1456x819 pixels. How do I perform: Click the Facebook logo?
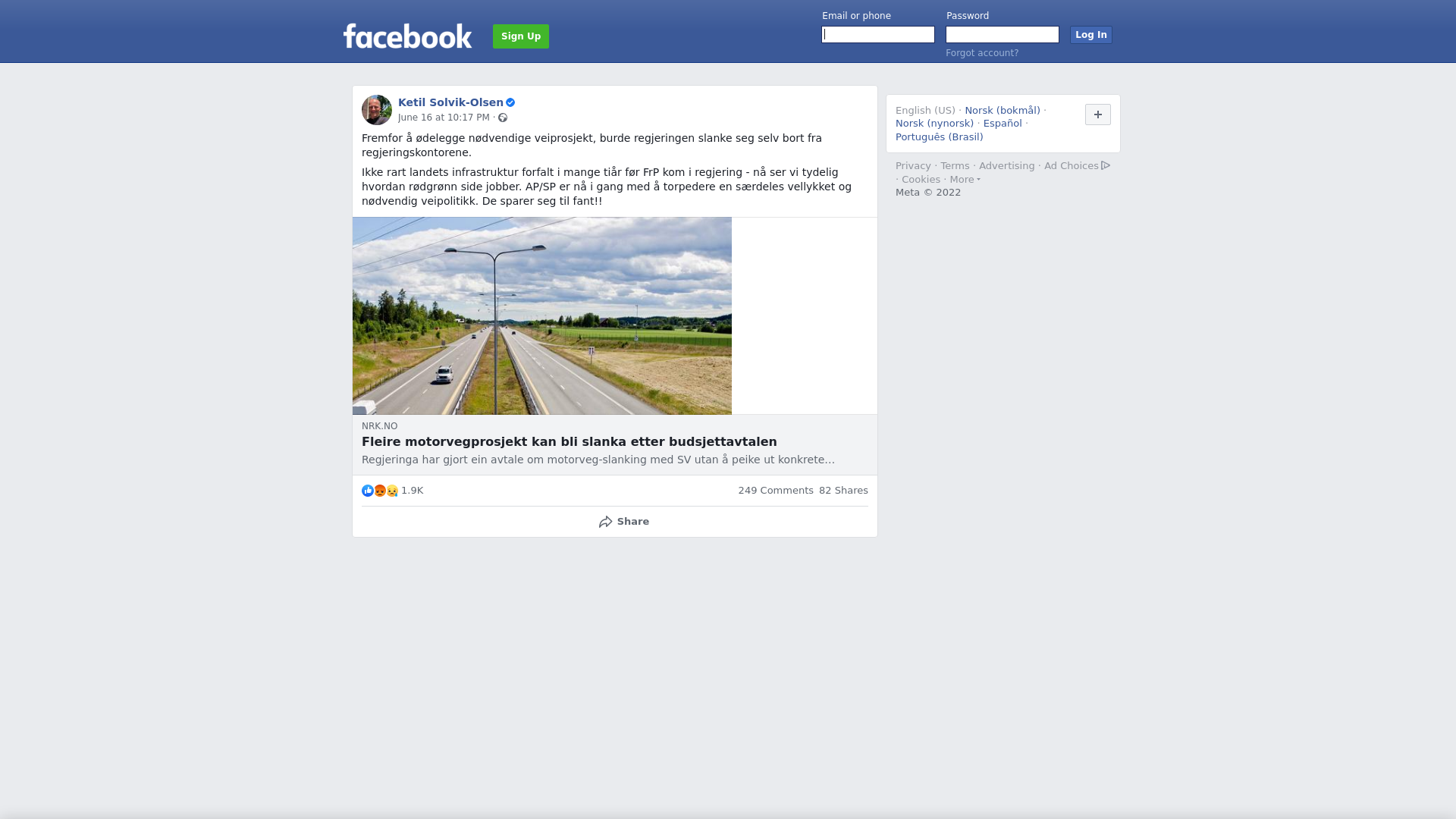tap(407, 36)
